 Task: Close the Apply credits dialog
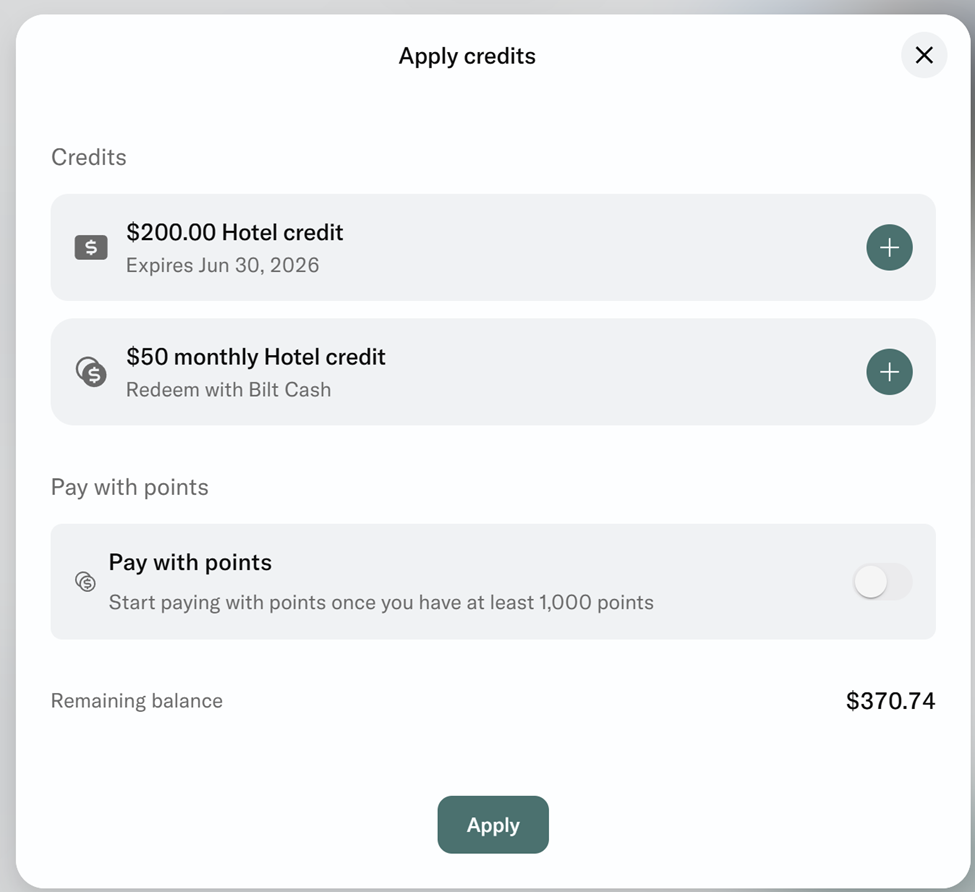924,56
